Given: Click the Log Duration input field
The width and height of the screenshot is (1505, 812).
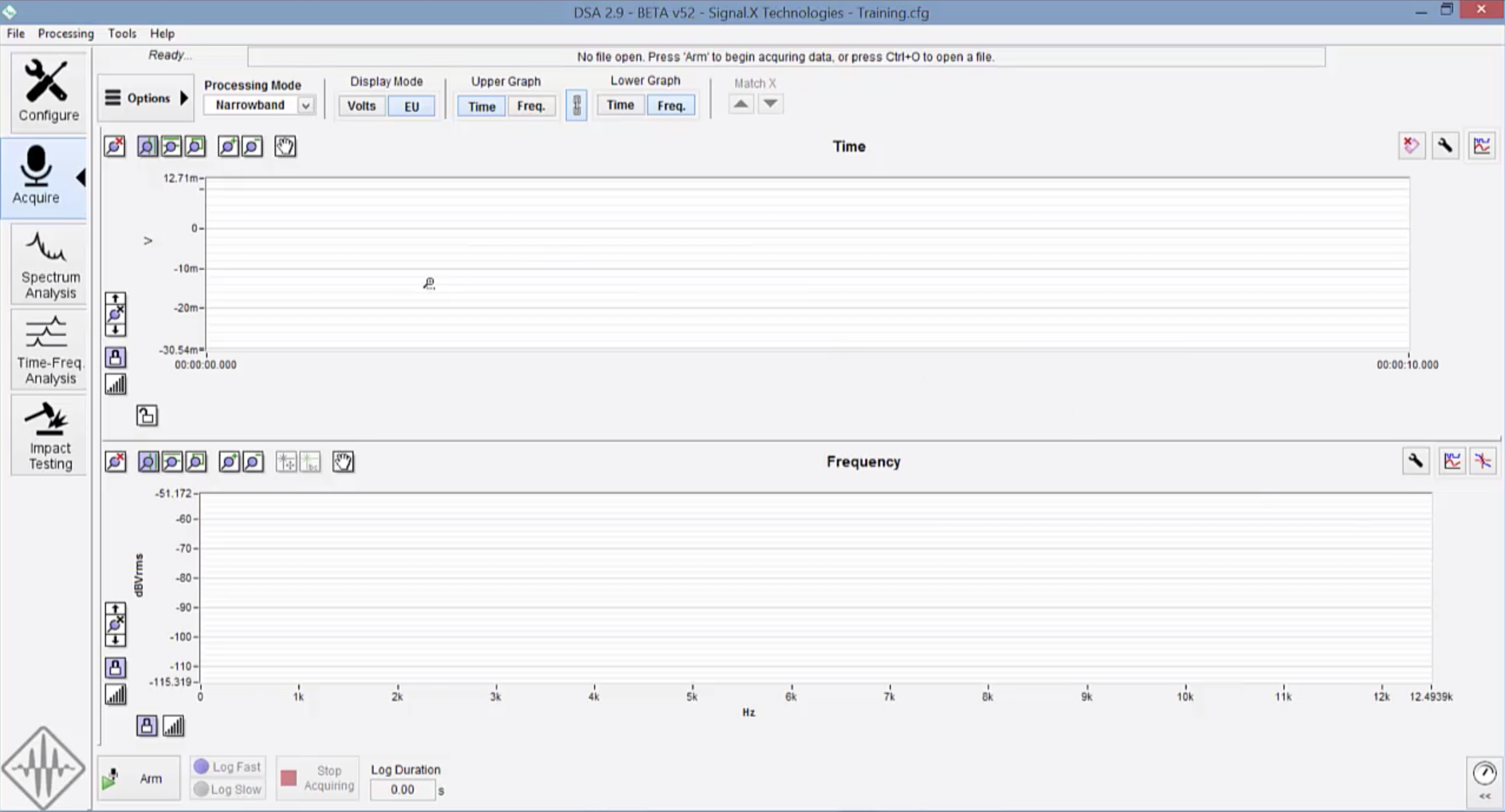Looking at the screenshot, I should coord(402,790).
